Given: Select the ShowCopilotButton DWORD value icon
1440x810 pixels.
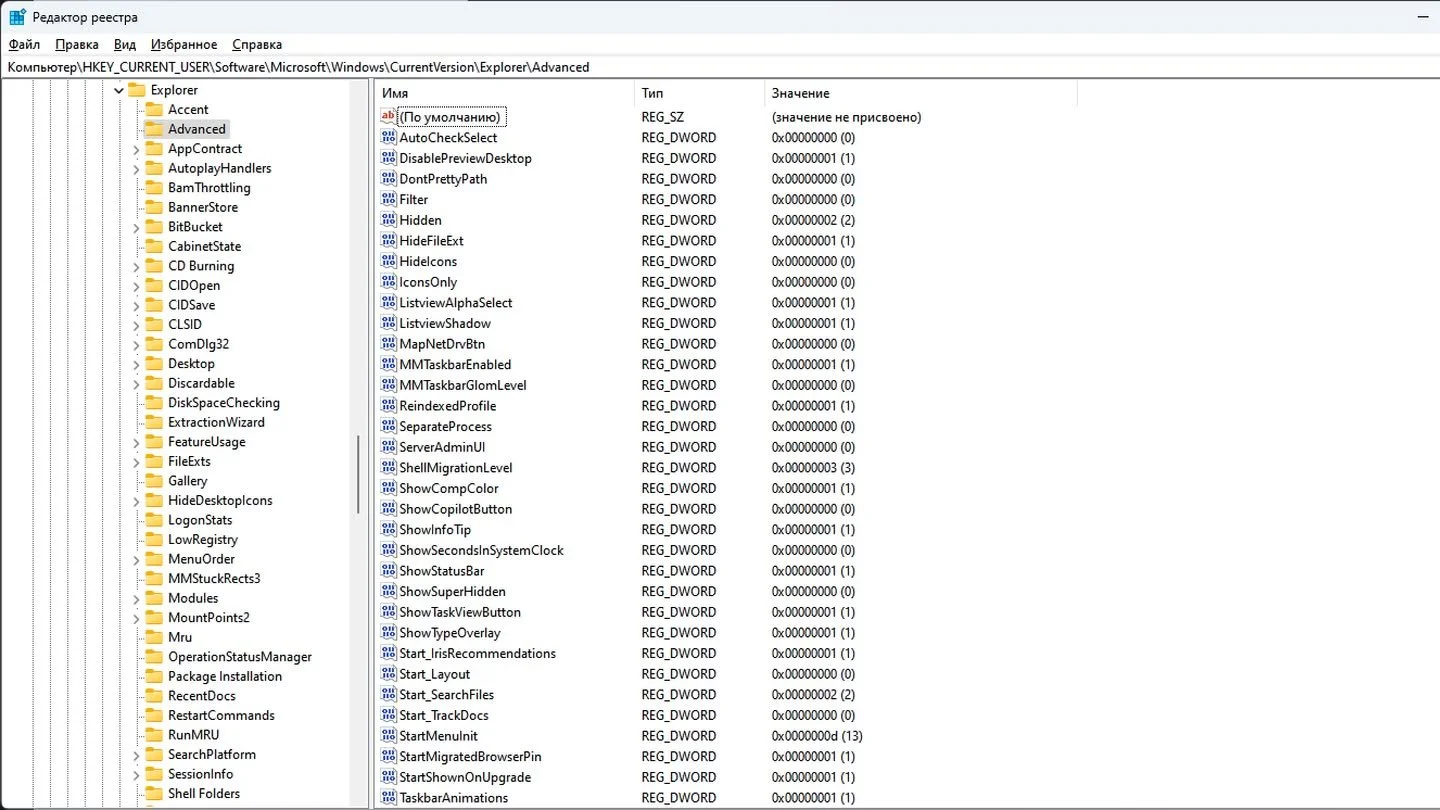Looking at the screenshot, I should 389,509.
